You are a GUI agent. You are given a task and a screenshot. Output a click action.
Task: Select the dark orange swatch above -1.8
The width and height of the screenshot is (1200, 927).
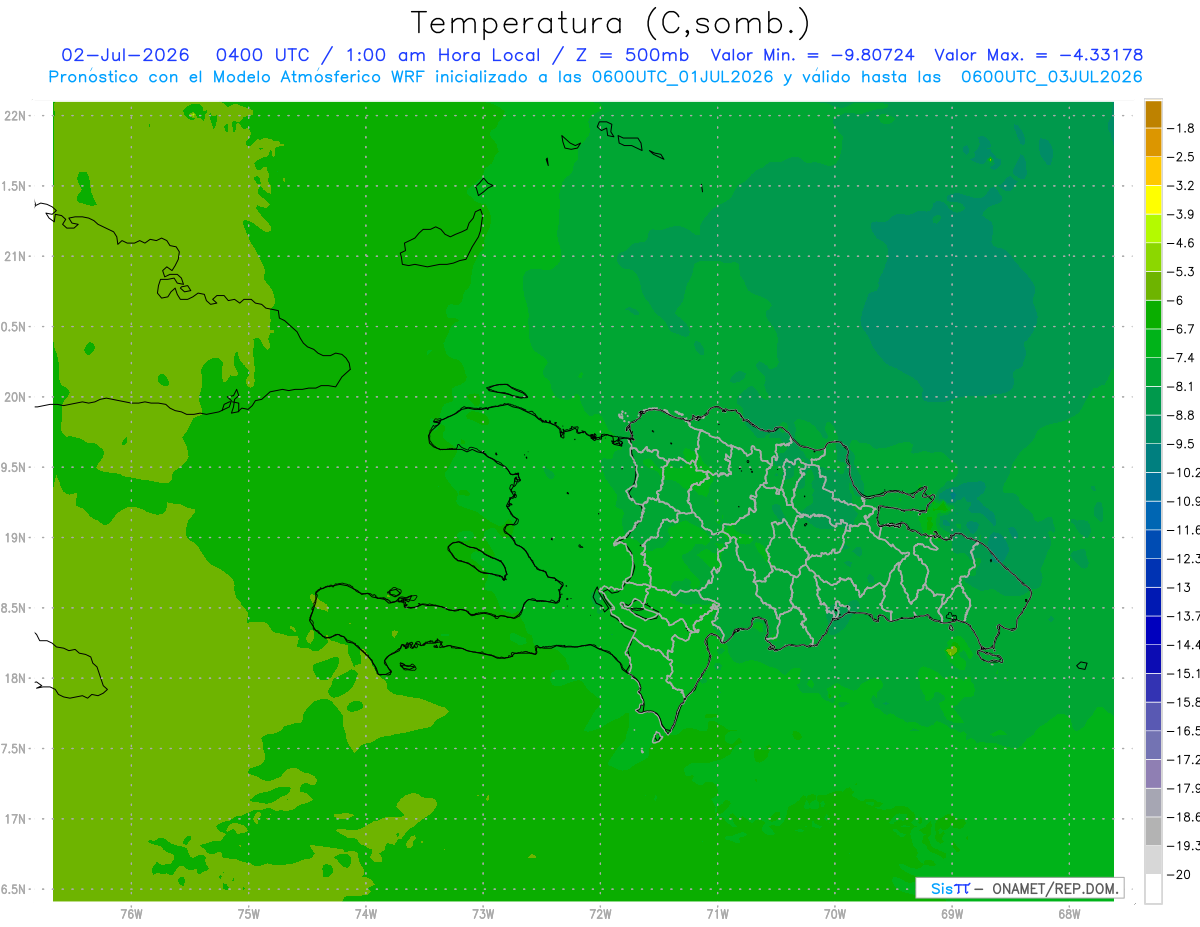tap(1153, 114)
